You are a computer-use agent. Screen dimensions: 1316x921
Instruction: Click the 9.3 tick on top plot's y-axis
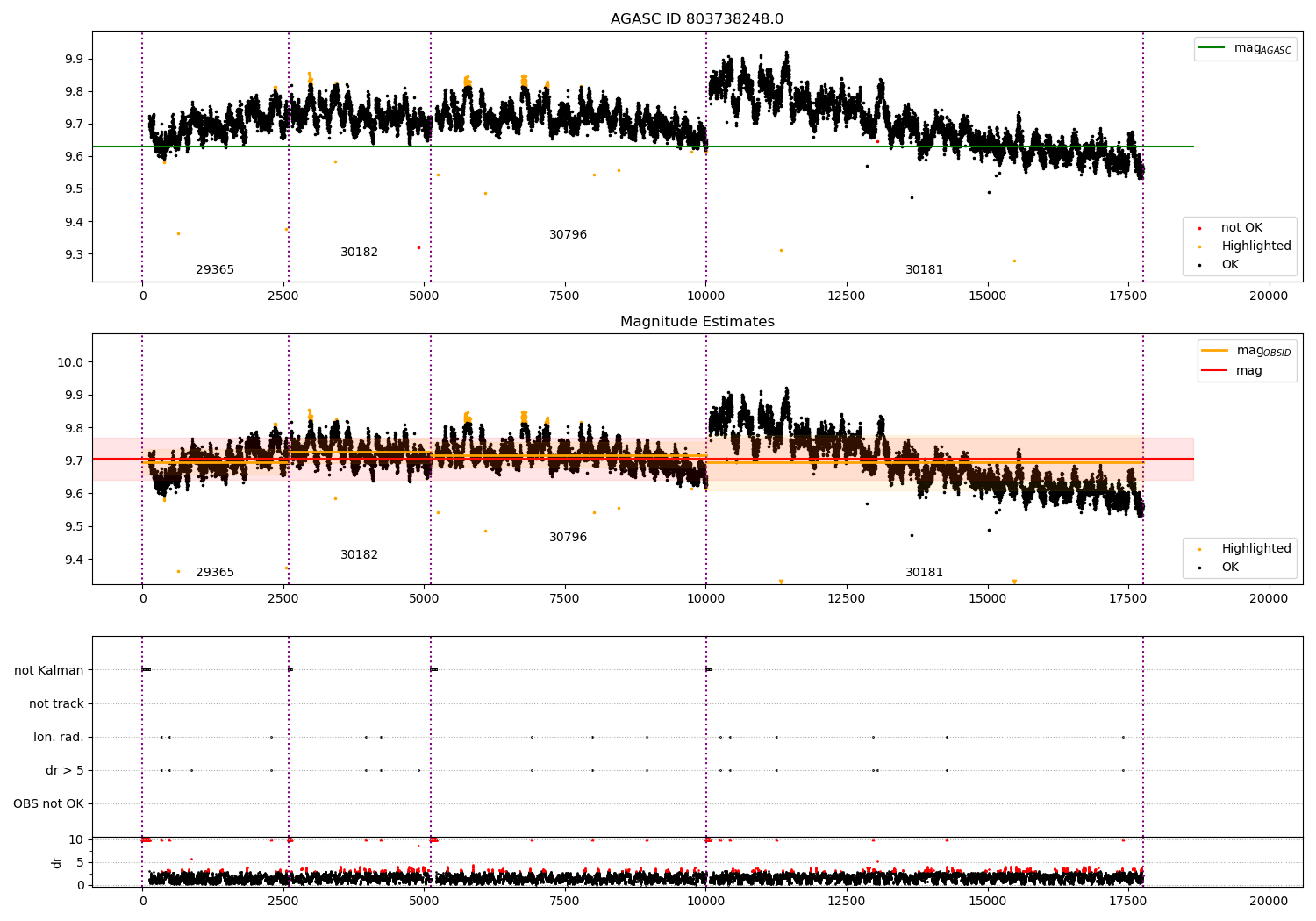(x=74, y=254)
